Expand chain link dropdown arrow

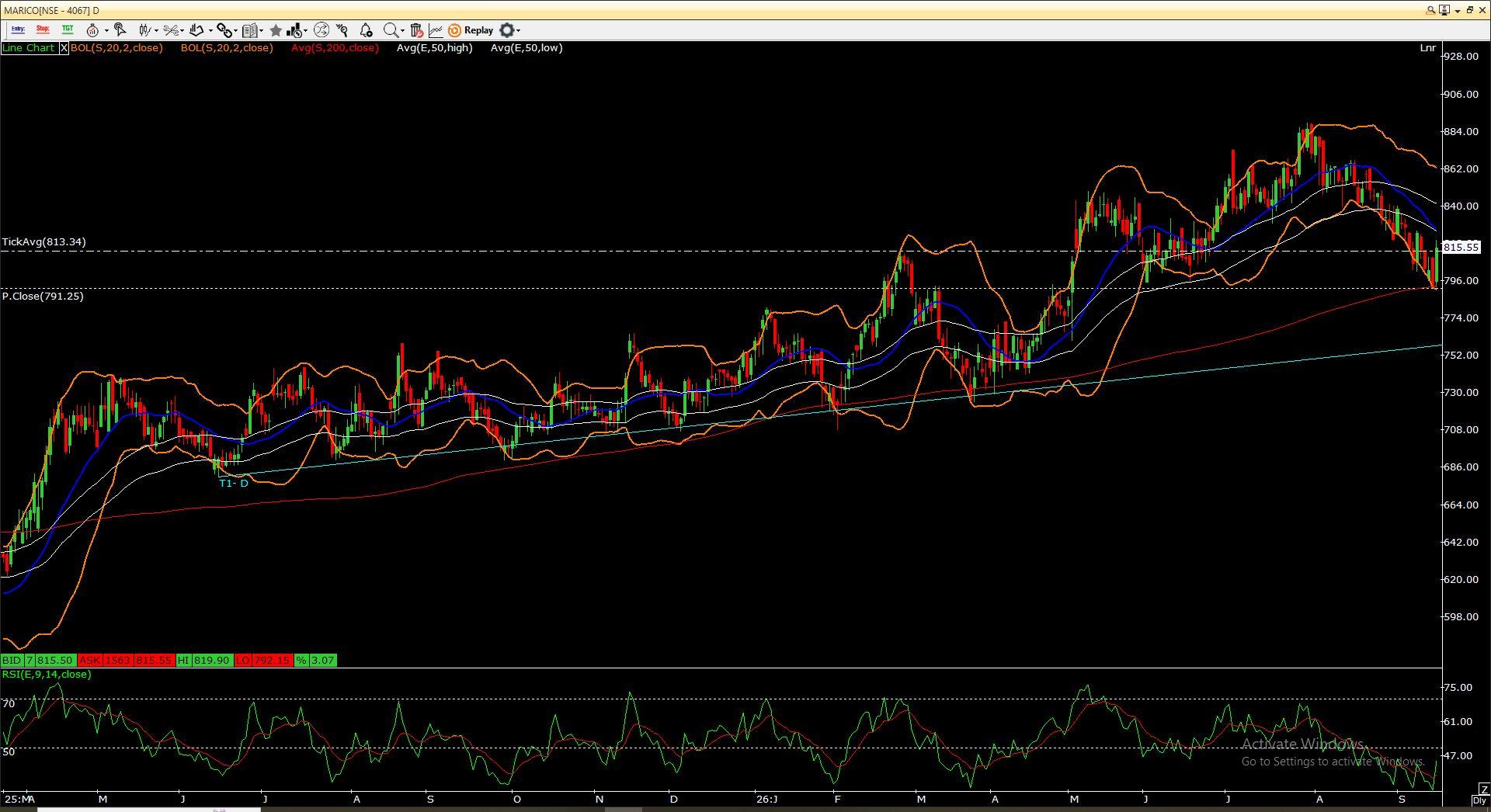(236, 31)
